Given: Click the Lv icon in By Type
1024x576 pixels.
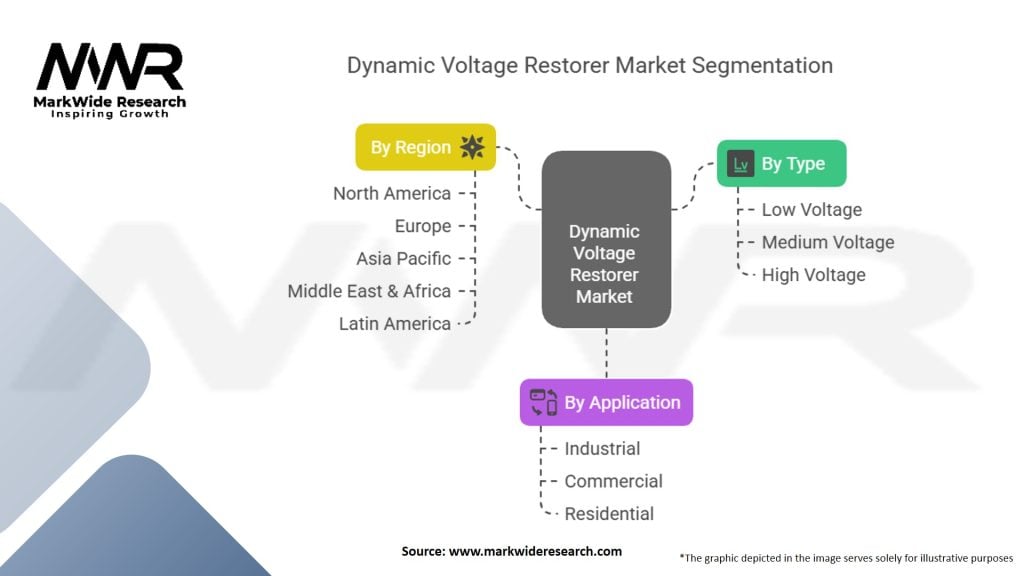Looking at the screenshot, I should coord(741,164).
